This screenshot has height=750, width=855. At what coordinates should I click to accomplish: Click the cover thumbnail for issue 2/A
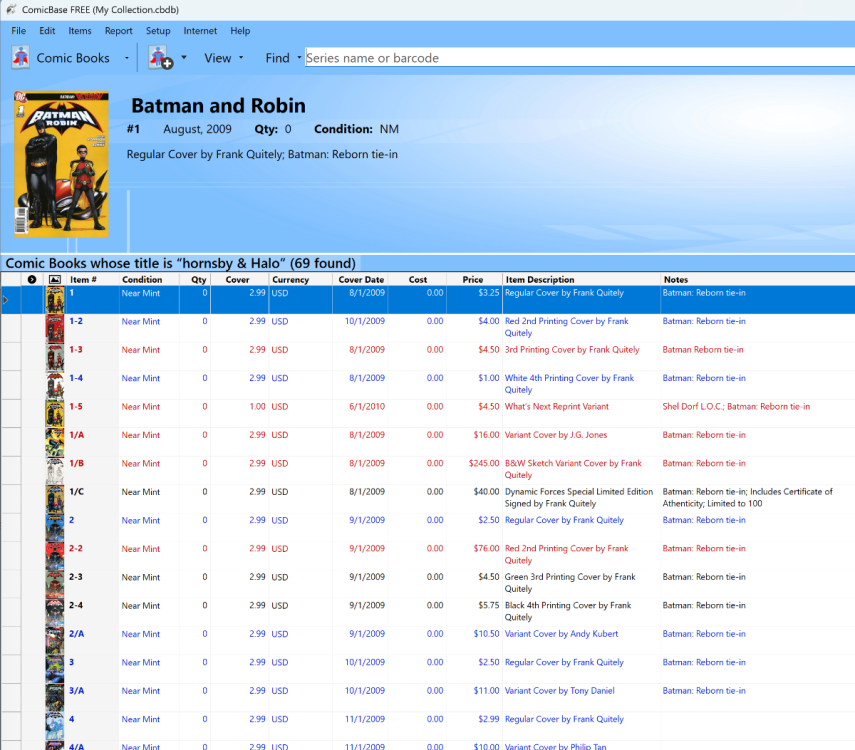click(x=53, y=640)
